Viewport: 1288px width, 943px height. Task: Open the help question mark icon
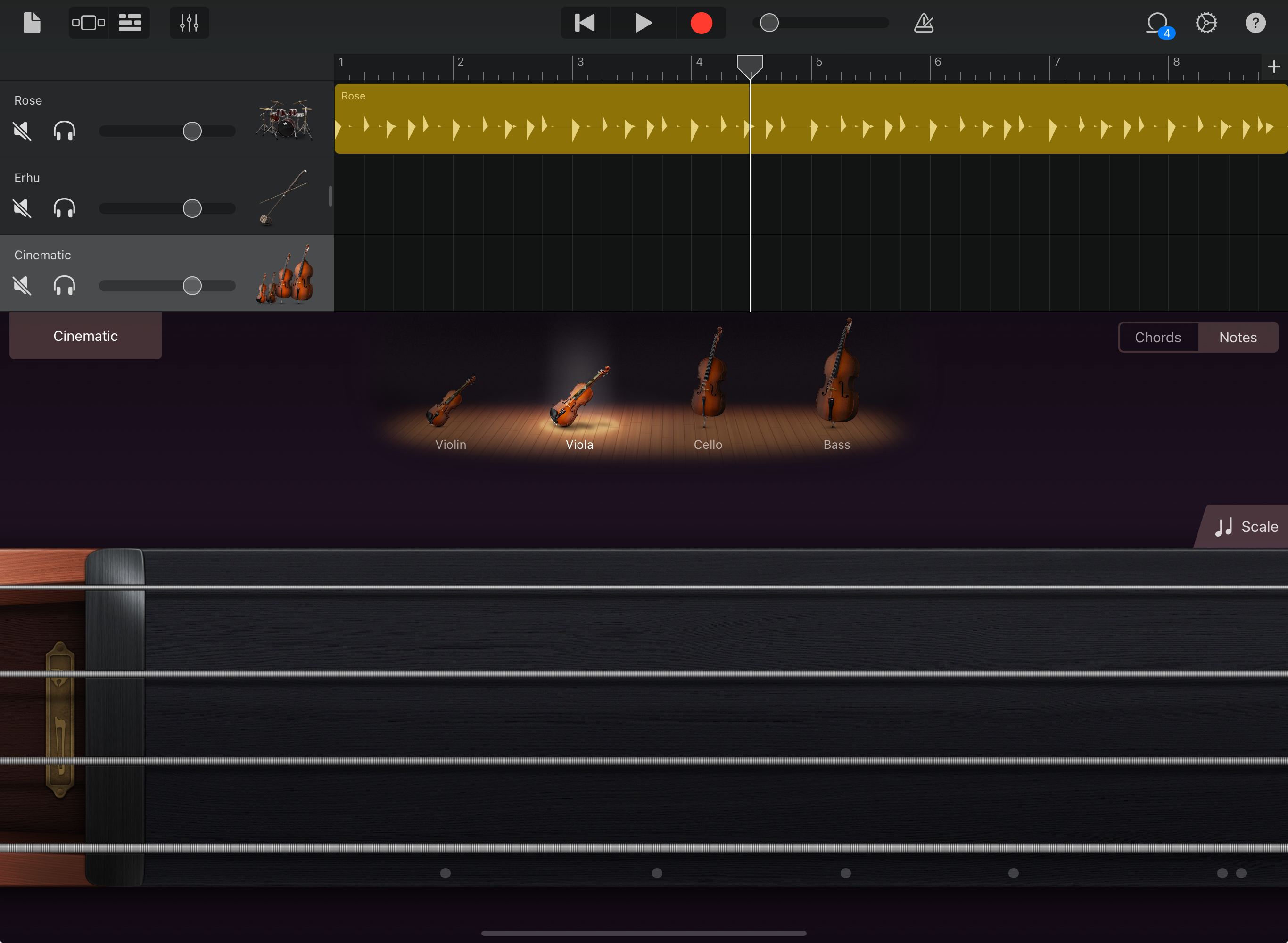click(x=1255, y=23)
